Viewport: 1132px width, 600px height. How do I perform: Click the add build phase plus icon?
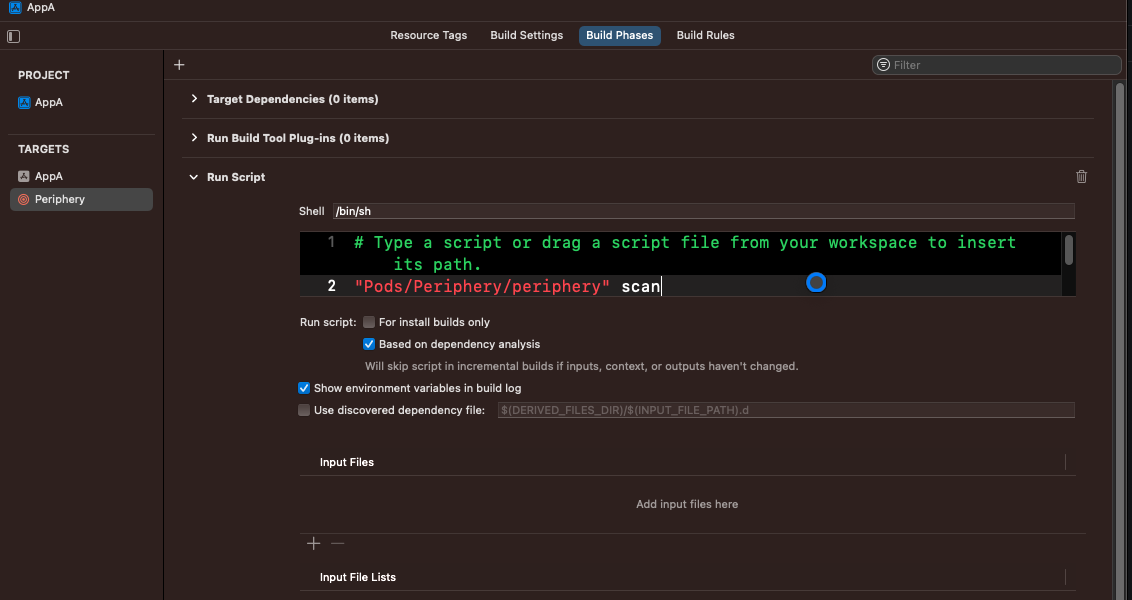pos(179,64)
